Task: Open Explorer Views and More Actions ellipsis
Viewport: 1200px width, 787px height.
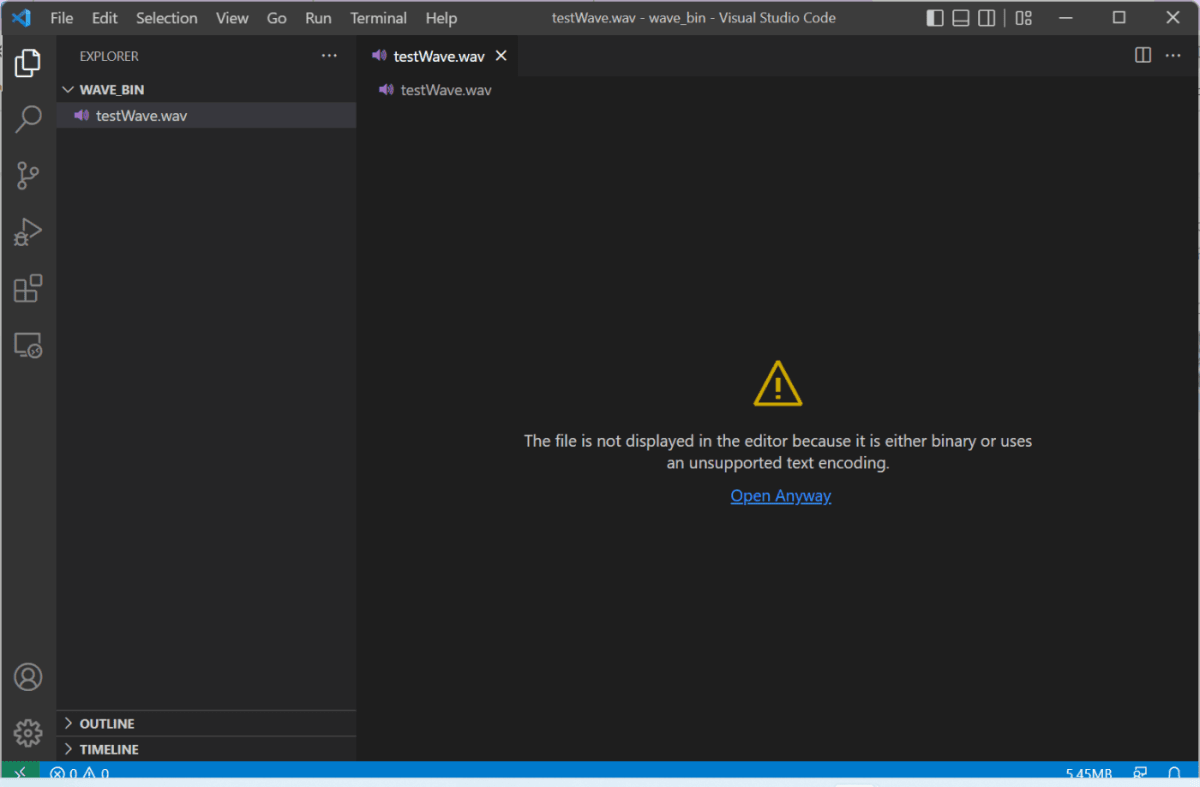Action: pos(329,56)
